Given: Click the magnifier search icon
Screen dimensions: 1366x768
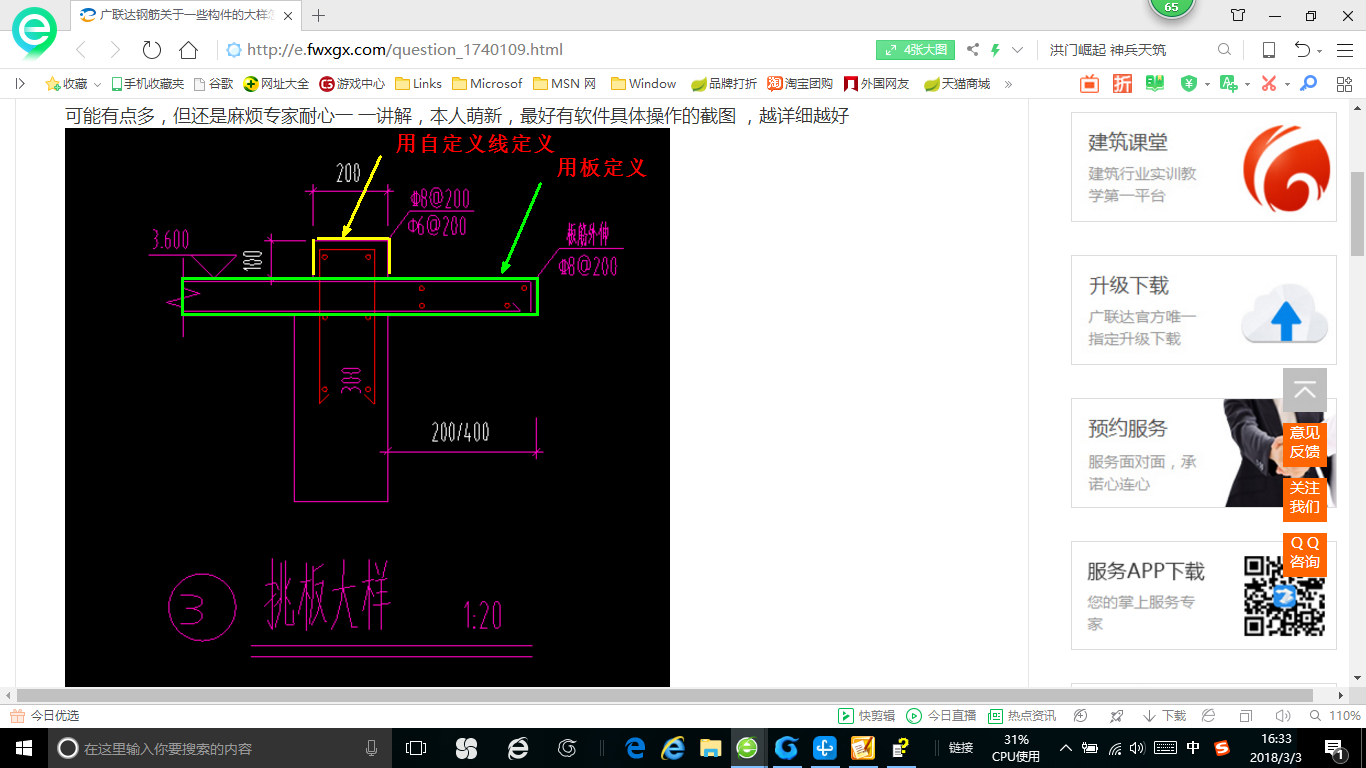Looking at the screenshot, I should tap(1224, 50).
